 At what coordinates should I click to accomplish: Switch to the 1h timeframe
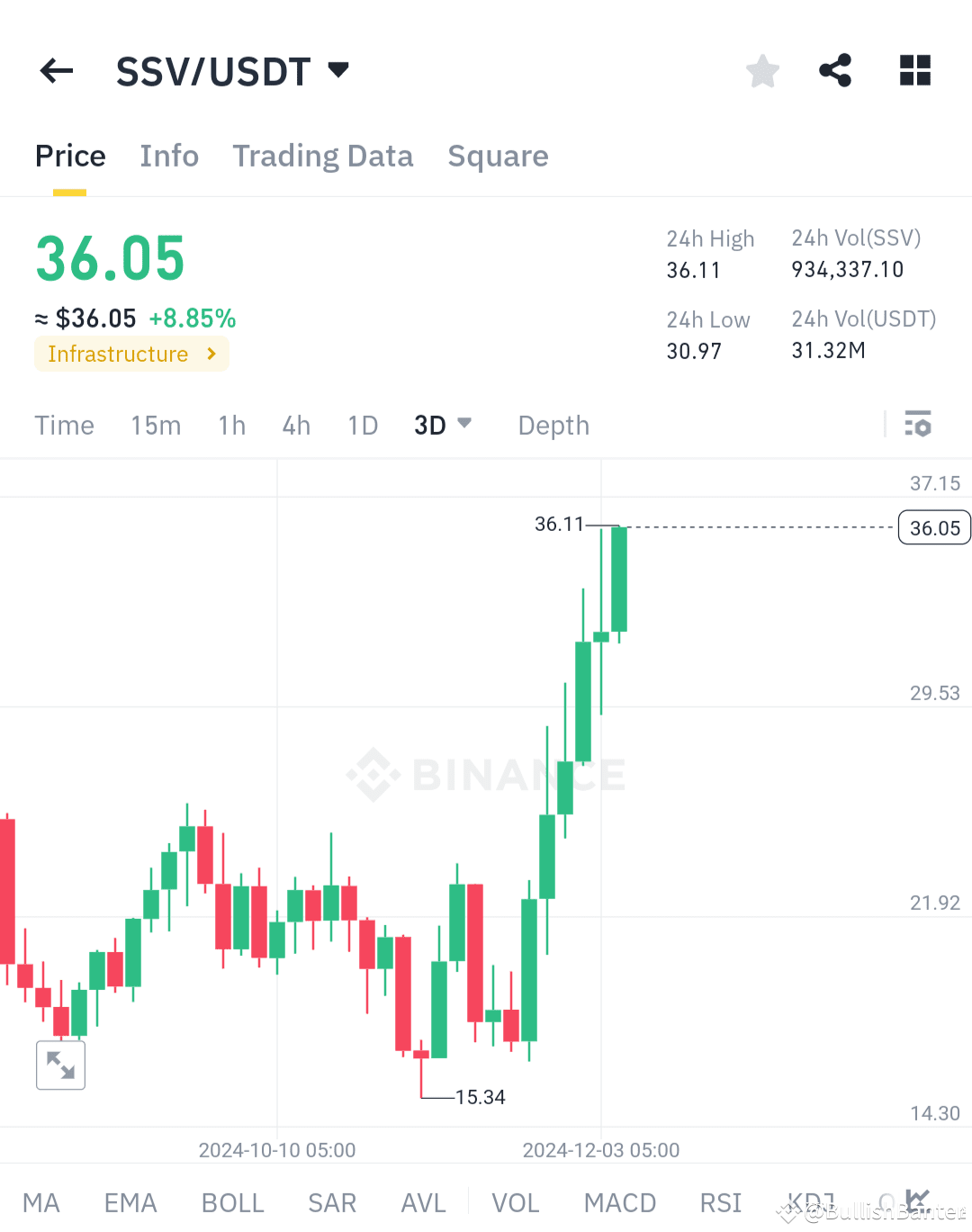pyautogui.click(x=231, y=425)
